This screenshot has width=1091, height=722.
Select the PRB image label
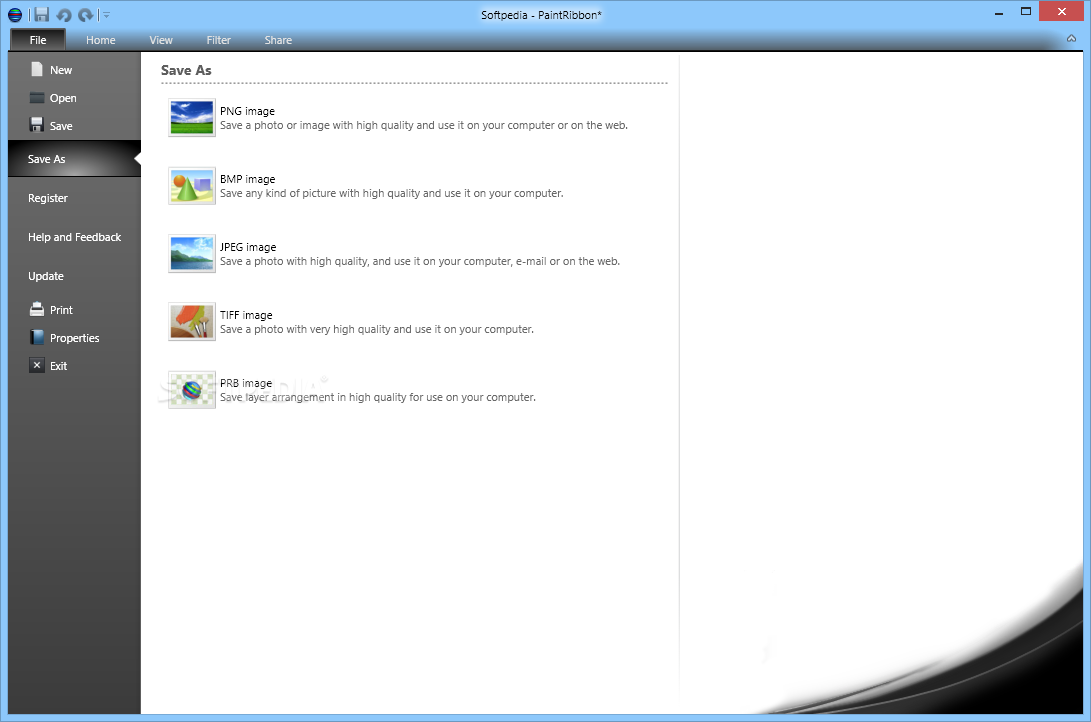click(x=246, y=383)
